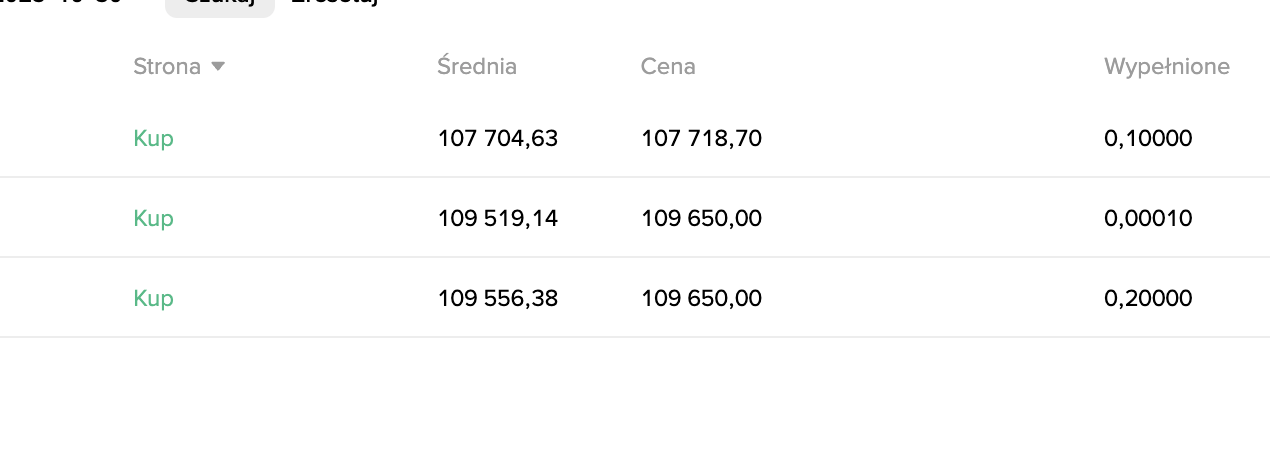
Task: Click the price 107 718,70
Action: (x=701, y=138)
